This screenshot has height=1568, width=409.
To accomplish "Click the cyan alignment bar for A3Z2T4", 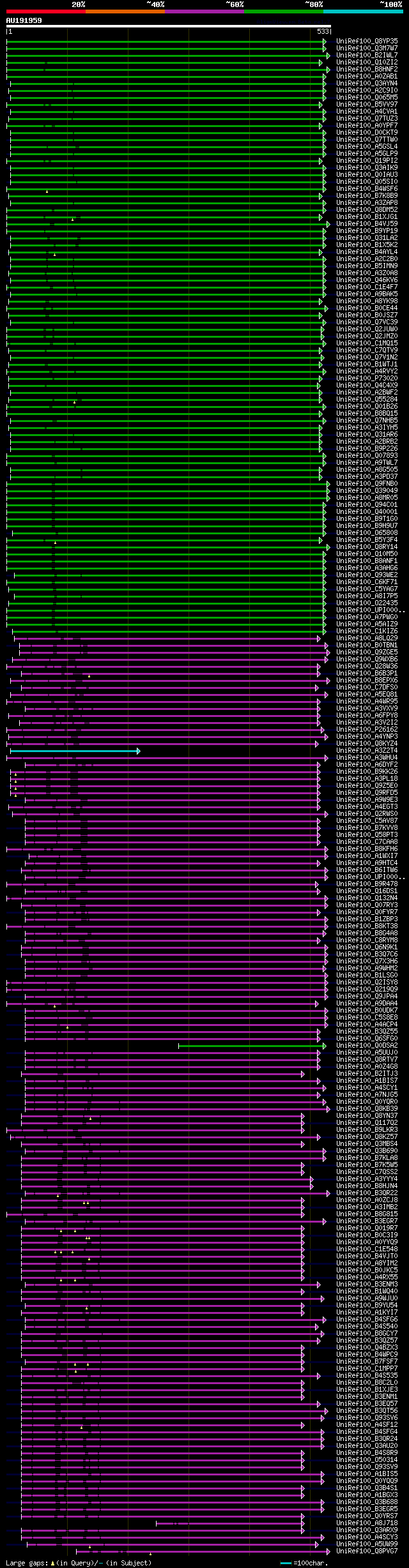I will 75,751.
